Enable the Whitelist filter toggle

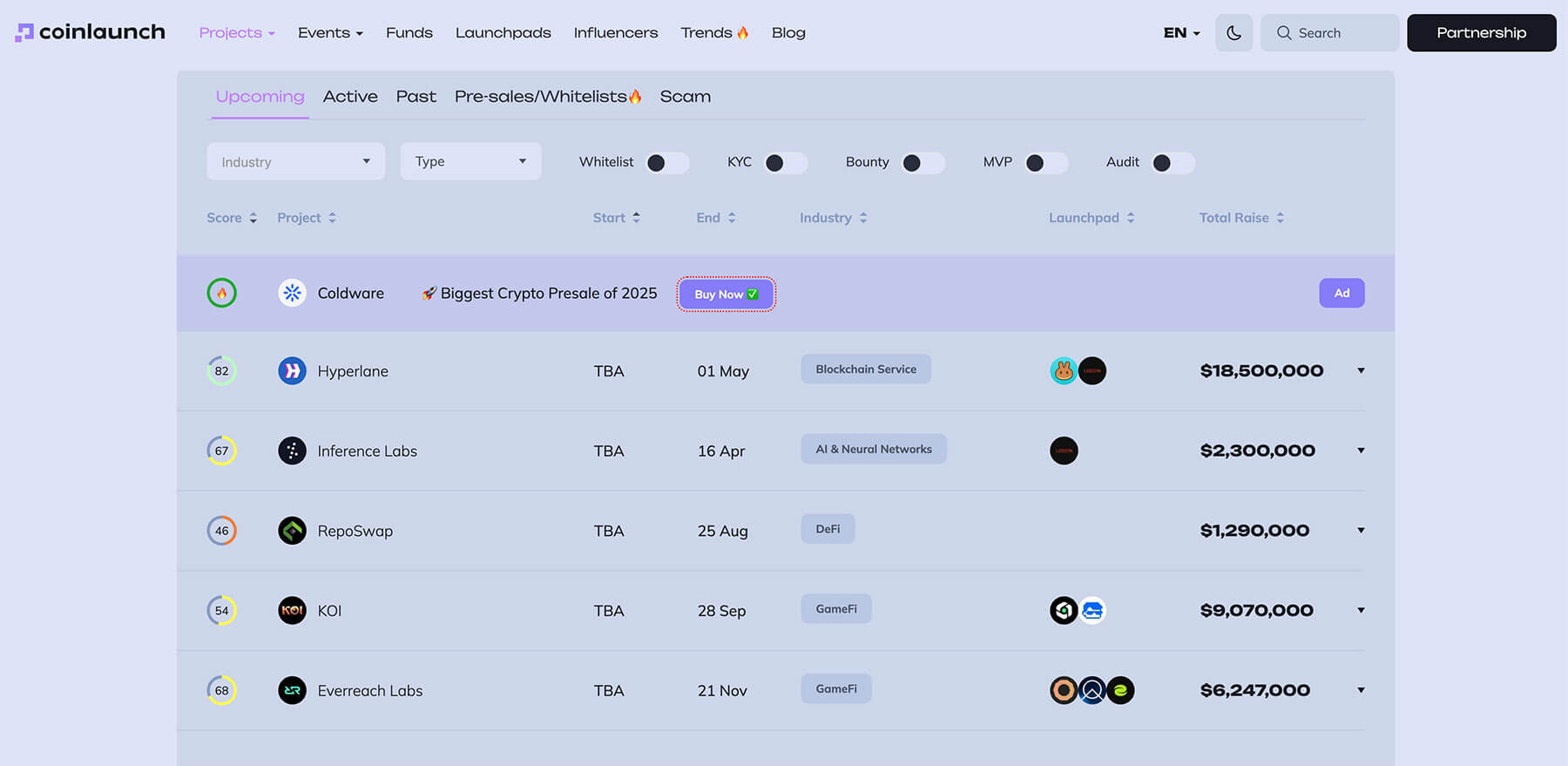point(666,163)
